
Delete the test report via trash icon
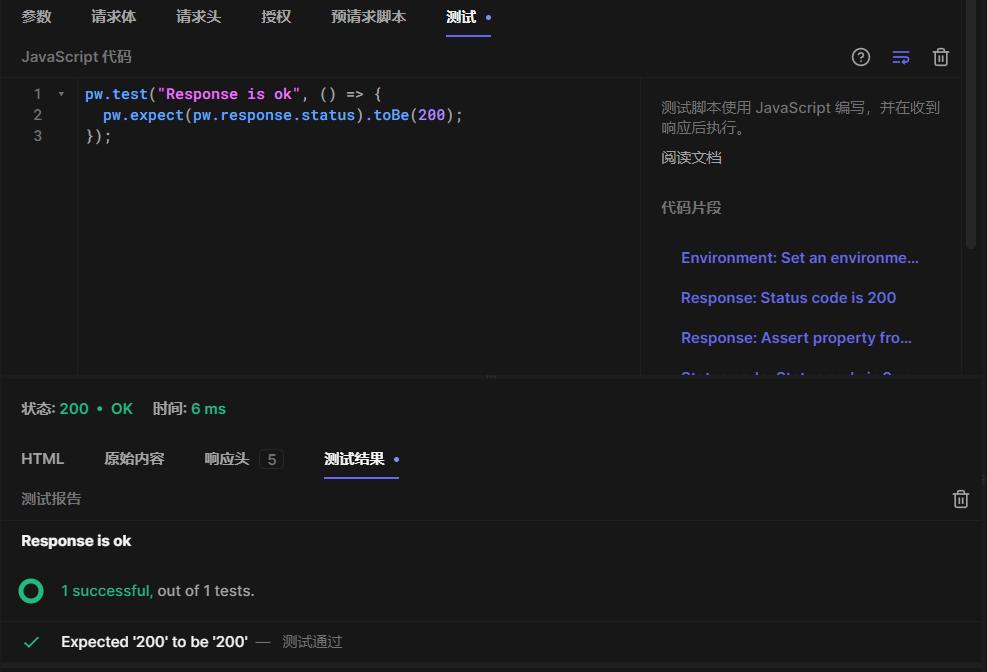point(961,498)
